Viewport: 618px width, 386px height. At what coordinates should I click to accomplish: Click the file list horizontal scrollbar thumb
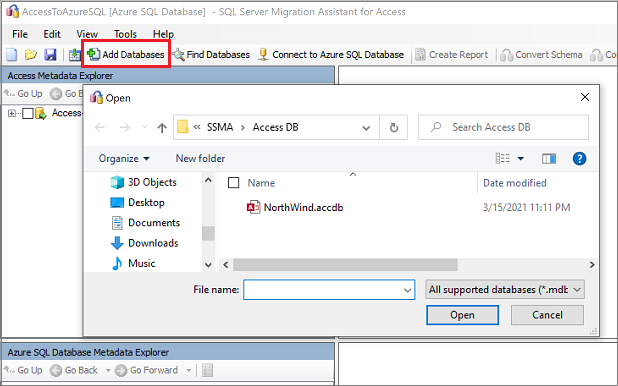pos(345,265)
